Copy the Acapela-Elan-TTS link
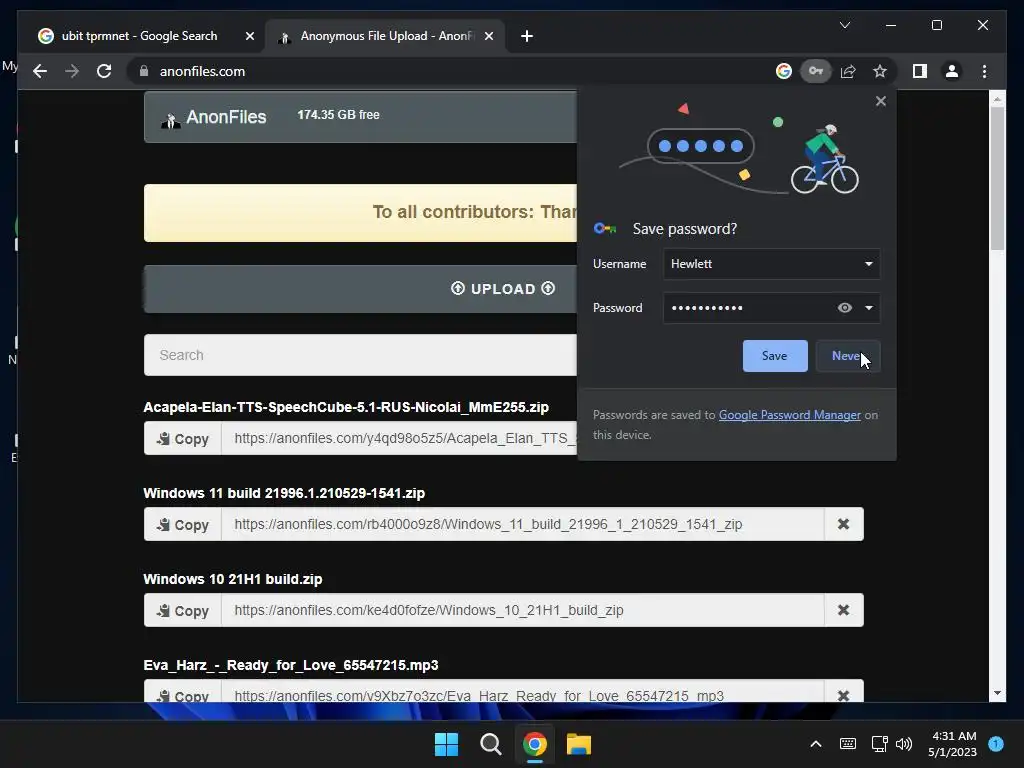The image size is (1024, 768). 183,438
